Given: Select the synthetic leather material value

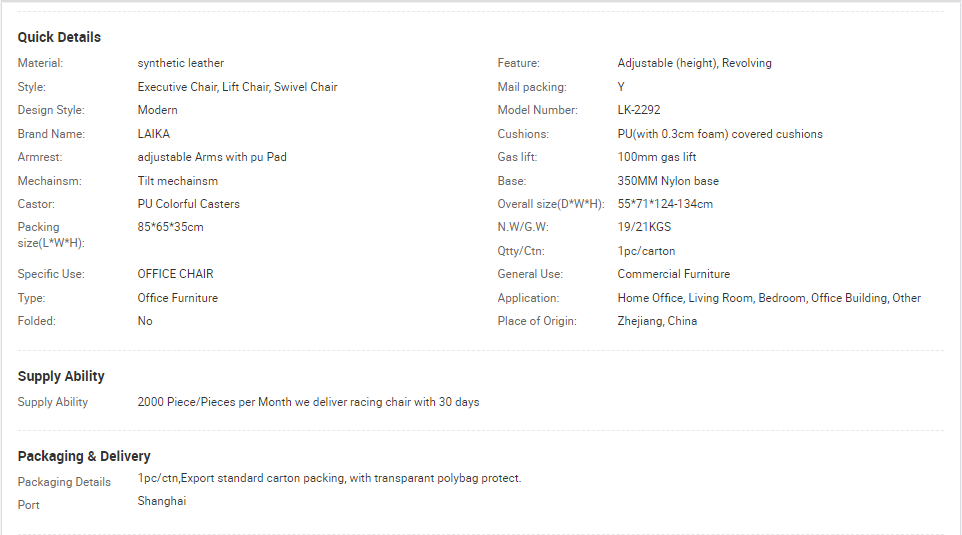Looking at the screenshot, I should point(180,63).
